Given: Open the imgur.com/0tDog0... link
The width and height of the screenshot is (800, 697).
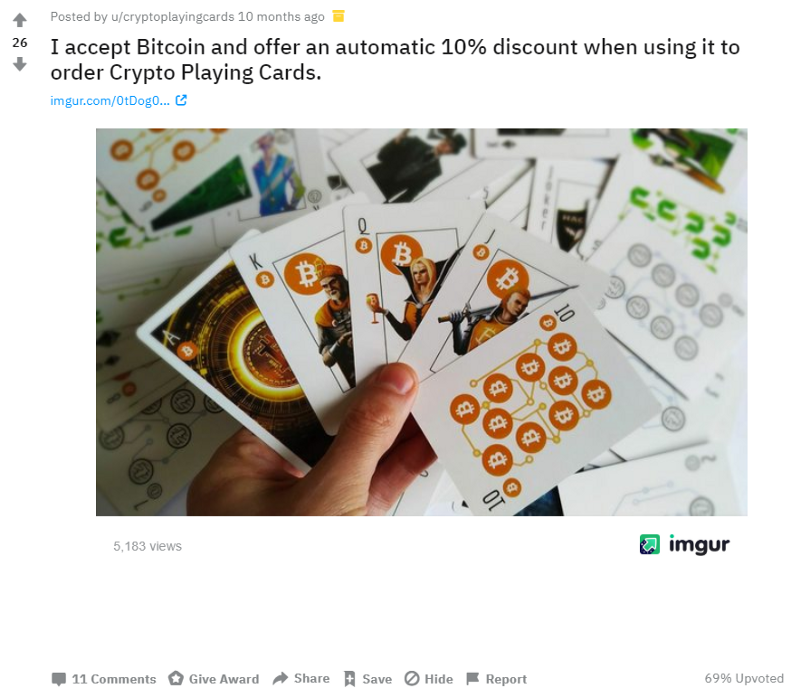Looking at the screenshot, I should 110,101.
